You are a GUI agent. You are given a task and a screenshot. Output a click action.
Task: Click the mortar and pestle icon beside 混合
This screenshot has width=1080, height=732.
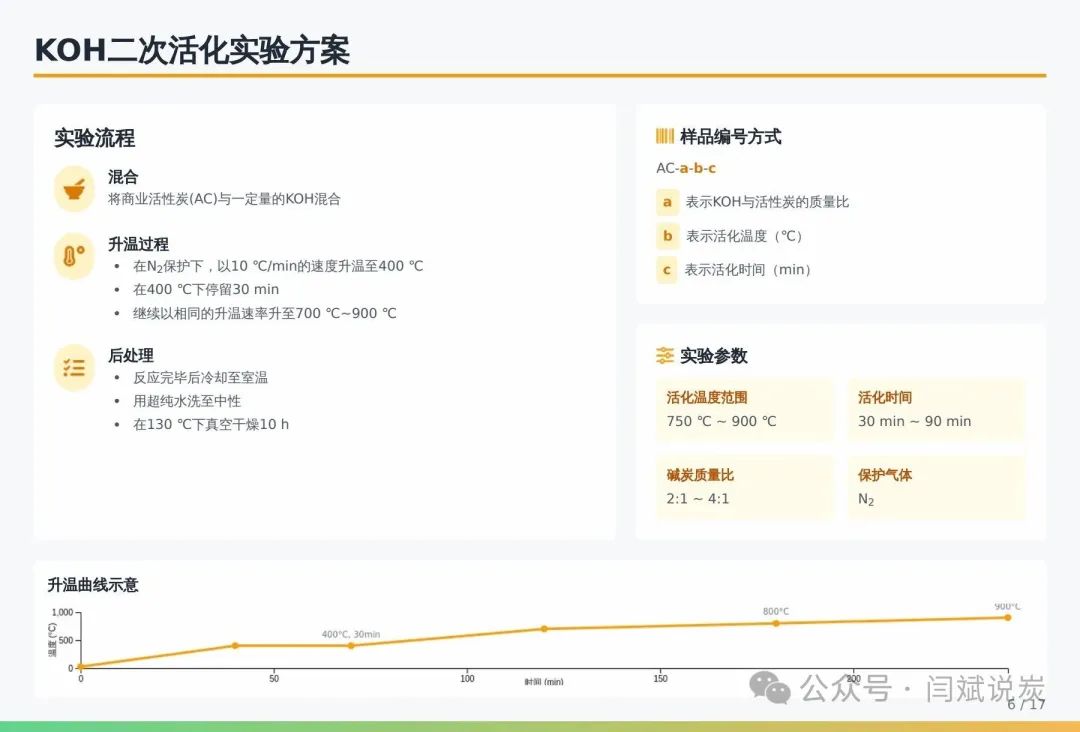click(x=74, y=188)
